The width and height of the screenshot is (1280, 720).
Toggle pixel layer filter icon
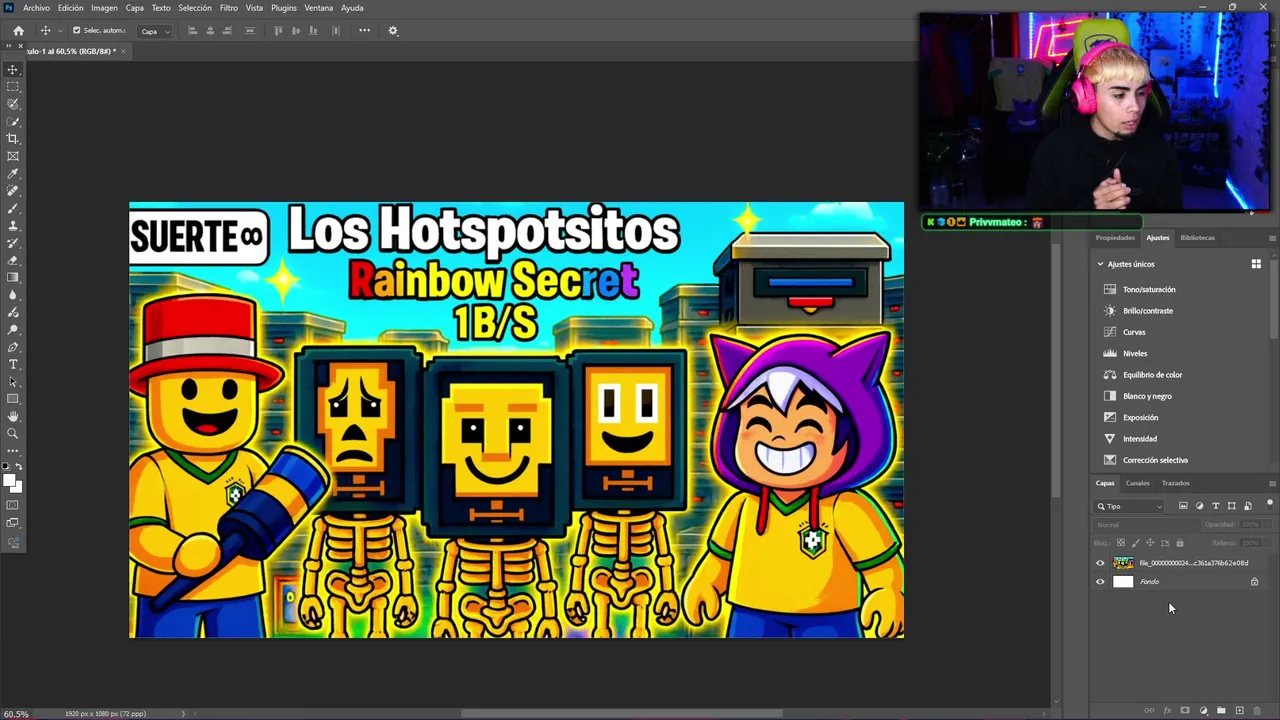click(x=1183, y=506)
